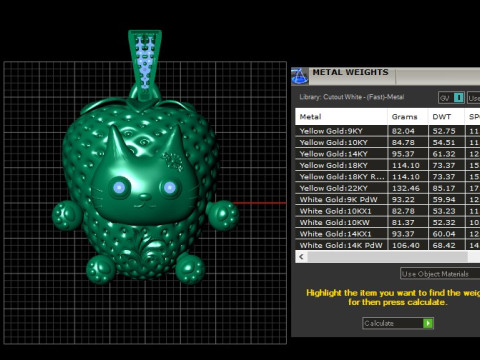Select the White Gold:9K PdW row
Image resolution: width=480 pixels, height=360 pixels.
pyautogui.click(x=388, y=200)
